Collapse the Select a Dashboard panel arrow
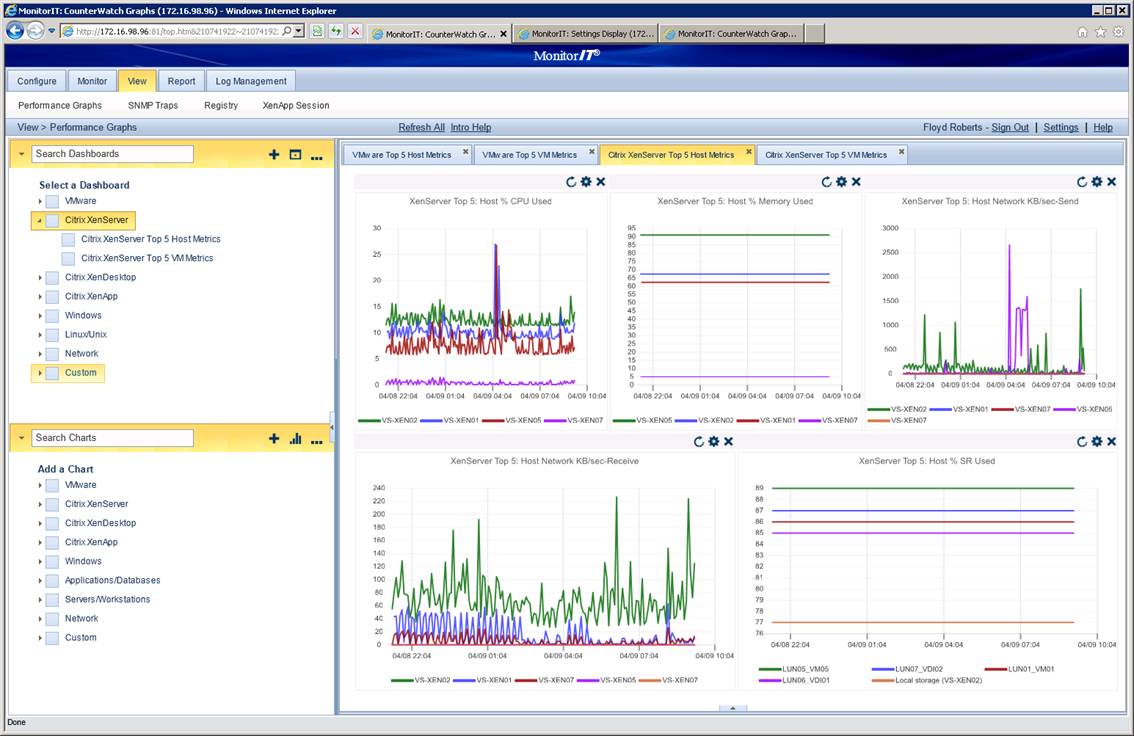Image resolution: width=1134 pixels, height=736 pixels. pos(22,154)
